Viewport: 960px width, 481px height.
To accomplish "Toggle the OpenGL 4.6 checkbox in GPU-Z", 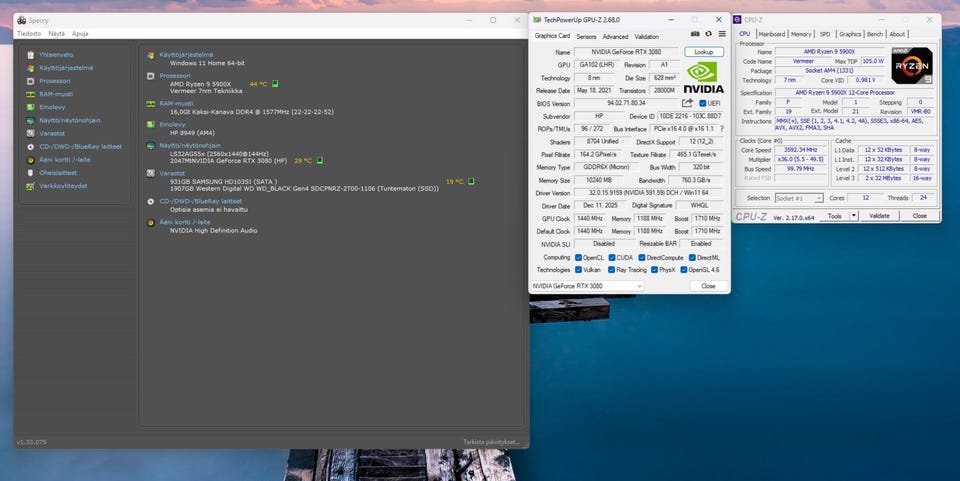I will point(684,270).
